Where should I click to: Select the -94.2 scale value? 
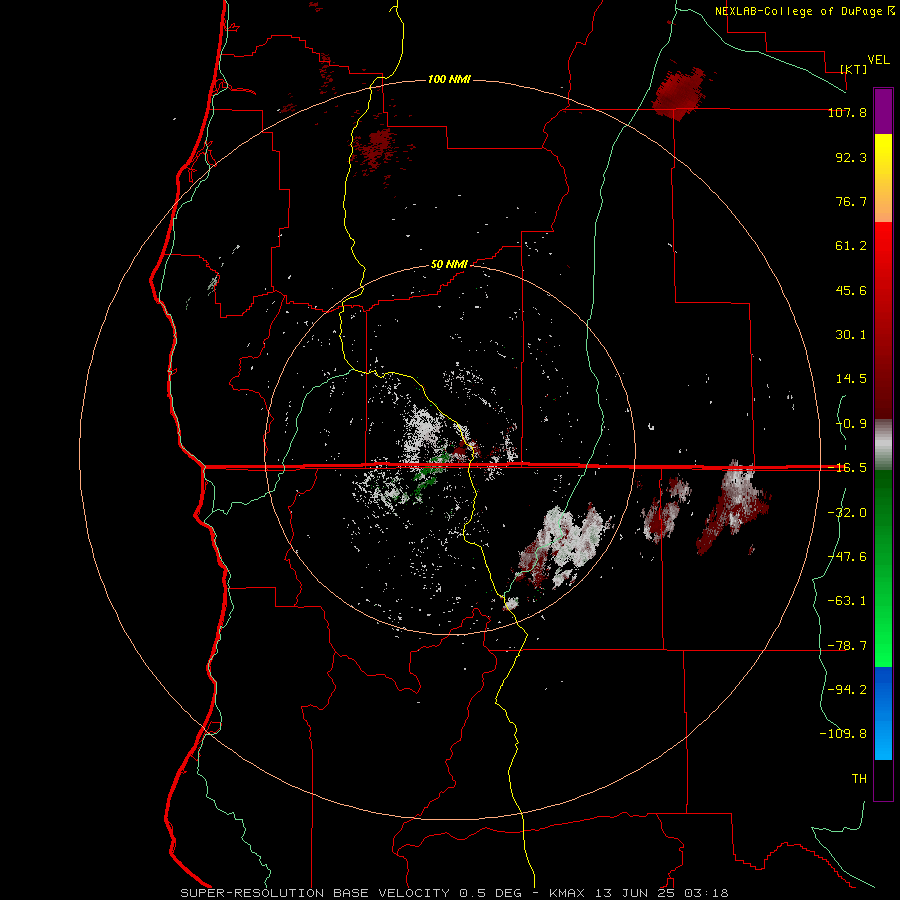(x=847, y=689)
